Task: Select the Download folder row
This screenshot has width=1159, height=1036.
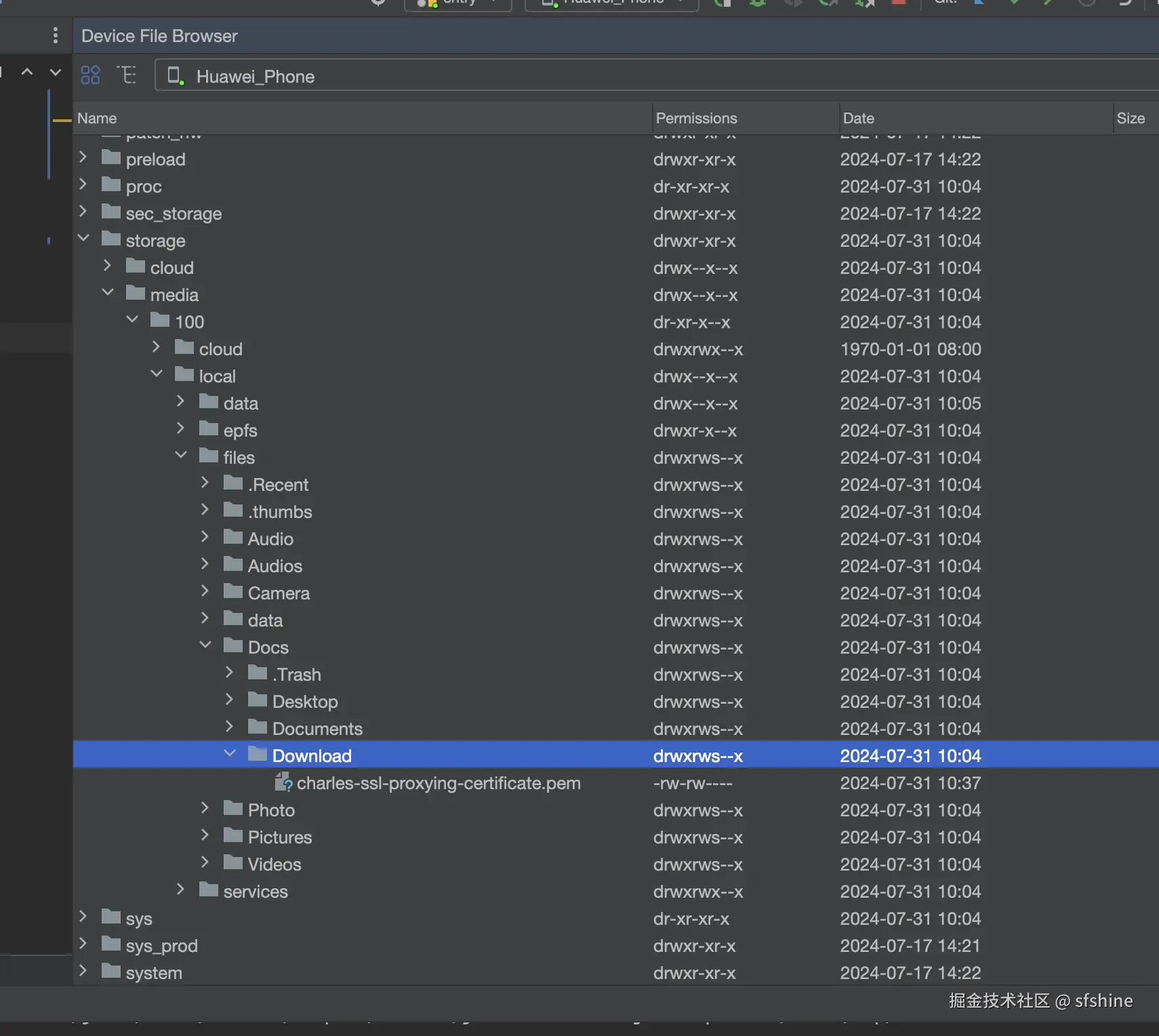Action: point(616,755)
